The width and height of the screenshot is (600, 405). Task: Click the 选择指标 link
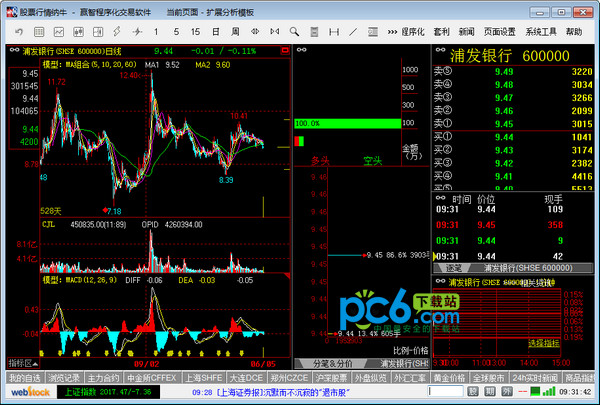click(544, 343)
